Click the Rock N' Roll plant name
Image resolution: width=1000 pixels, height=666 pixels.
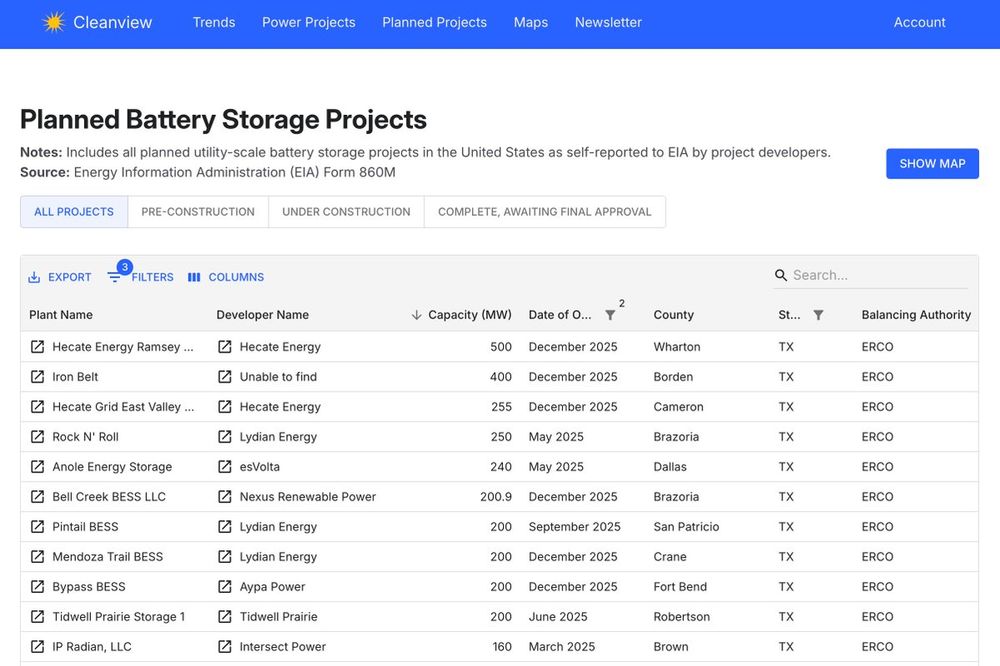[85, 436]
